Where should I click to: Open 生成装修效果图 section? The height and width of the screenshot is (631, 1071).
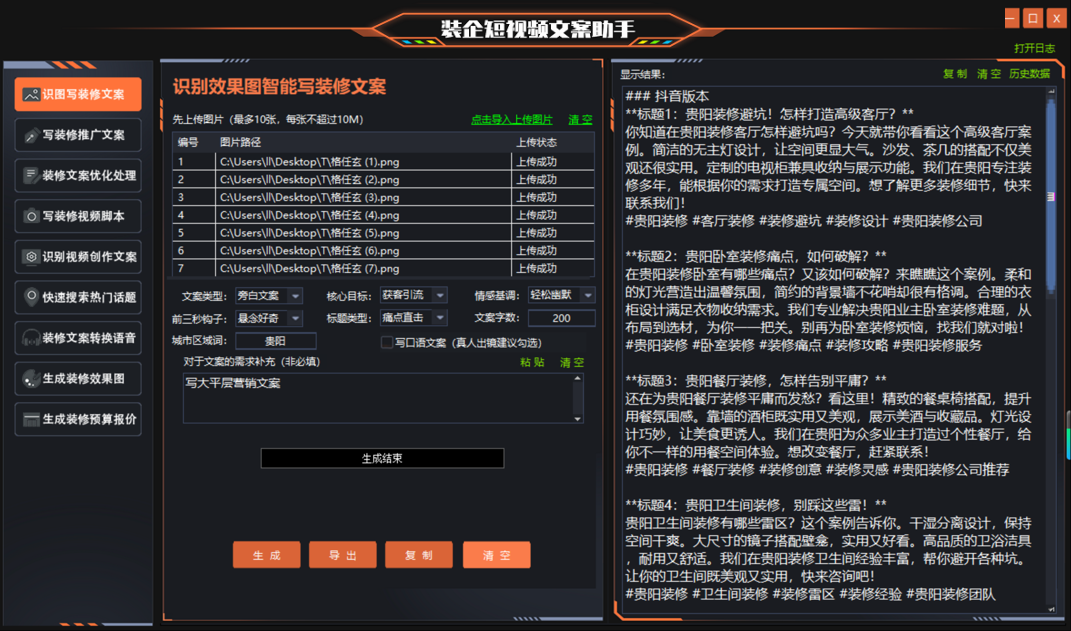[78, 378]
